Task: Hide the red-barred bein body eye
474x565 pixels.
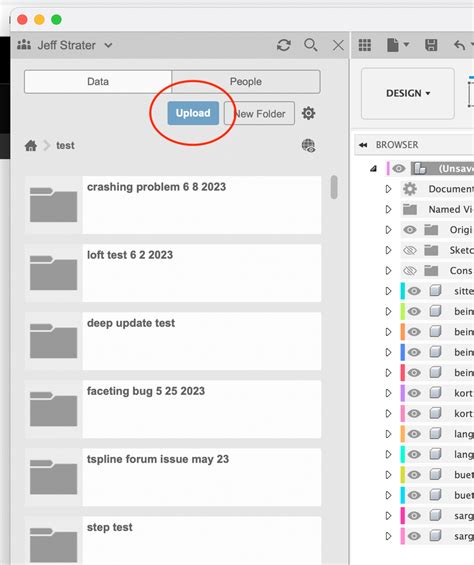Action: coord(414,373)
